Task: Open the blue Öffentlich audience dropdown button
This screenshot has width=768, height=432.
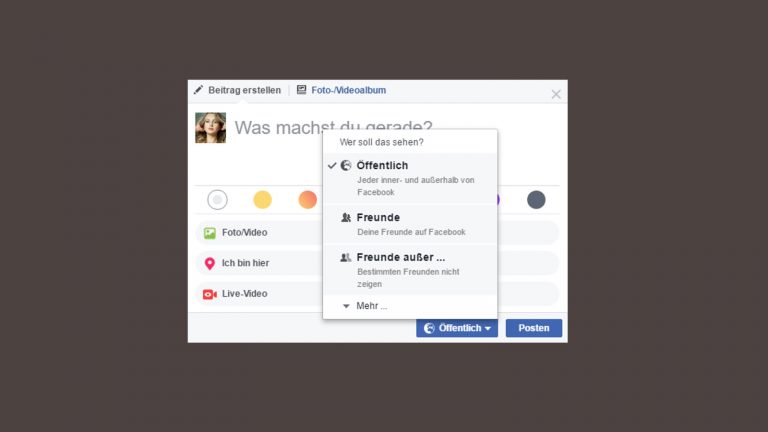Action: 457,328
